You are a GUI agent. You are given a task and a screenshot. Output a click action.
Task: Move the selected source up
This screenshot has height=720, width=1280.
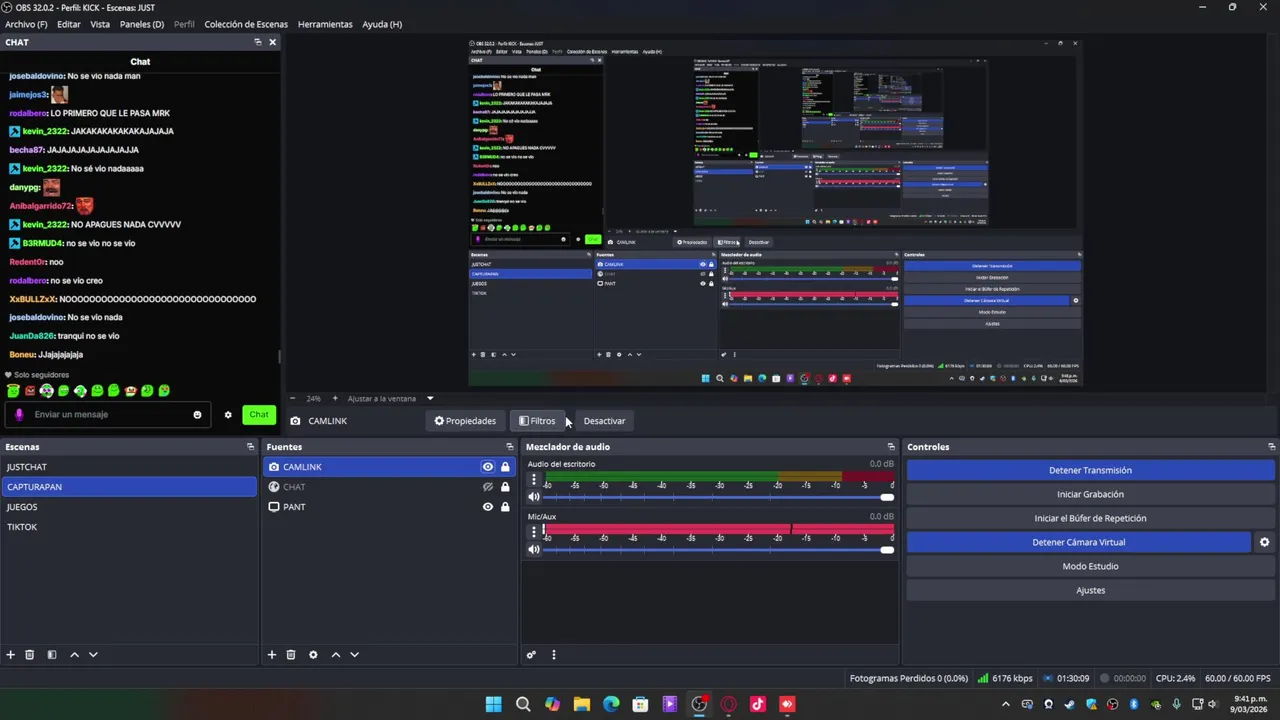click(x=336, y=655)
